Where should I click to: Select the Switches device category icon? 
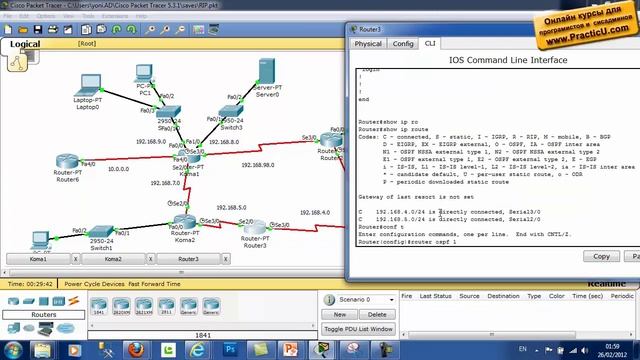pos(29,301)
